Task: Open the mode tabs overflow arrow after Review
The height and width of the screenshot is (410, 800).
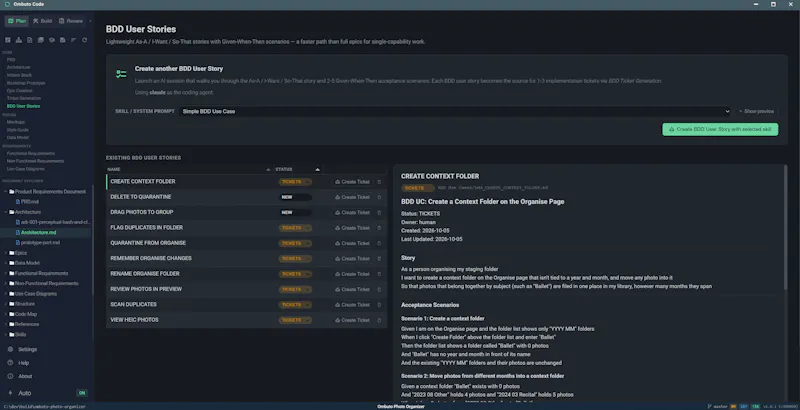Action: [90, 21]
